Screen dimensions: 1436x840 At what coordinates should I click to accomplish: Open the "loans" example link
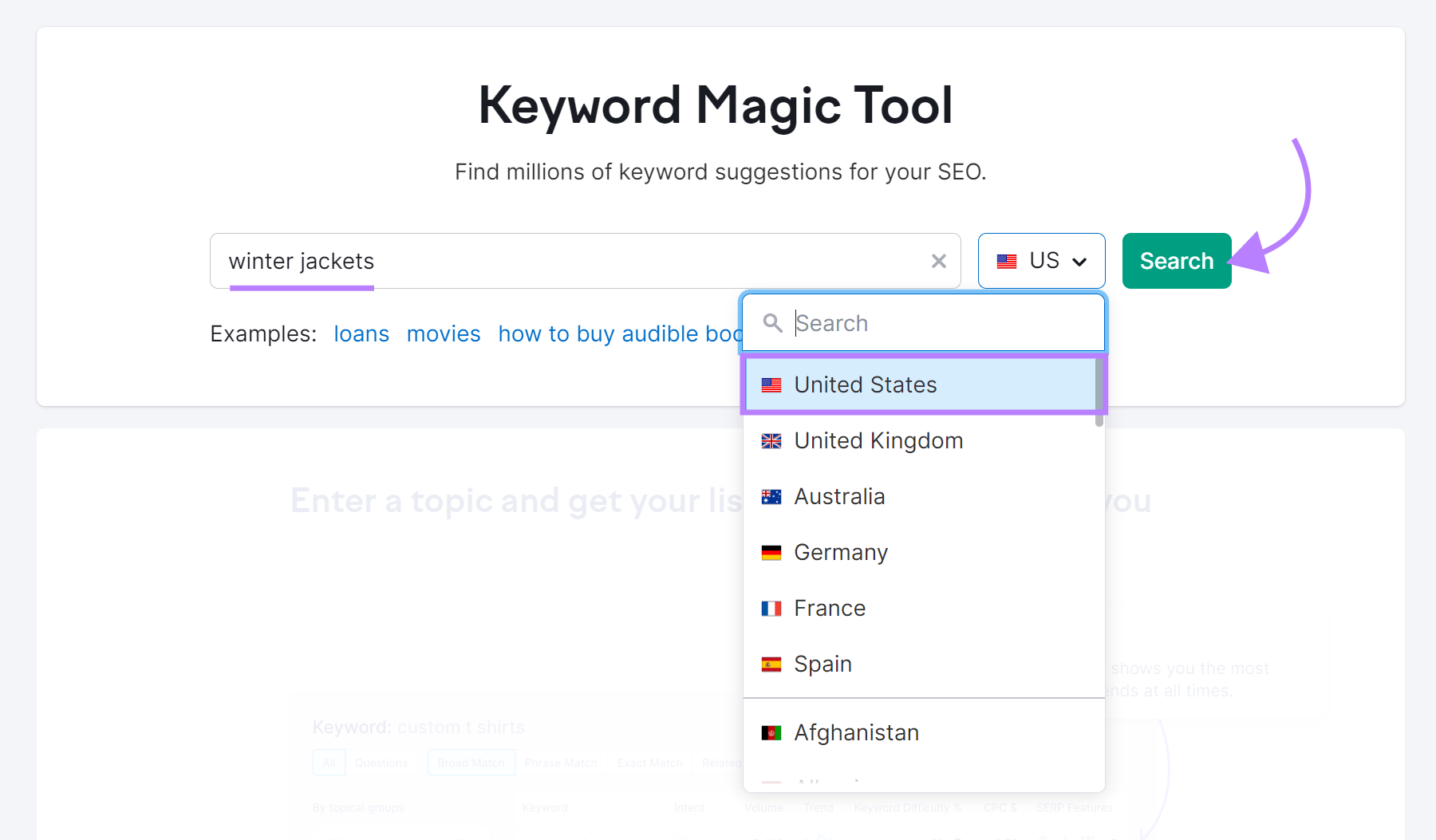click(361, 333)
